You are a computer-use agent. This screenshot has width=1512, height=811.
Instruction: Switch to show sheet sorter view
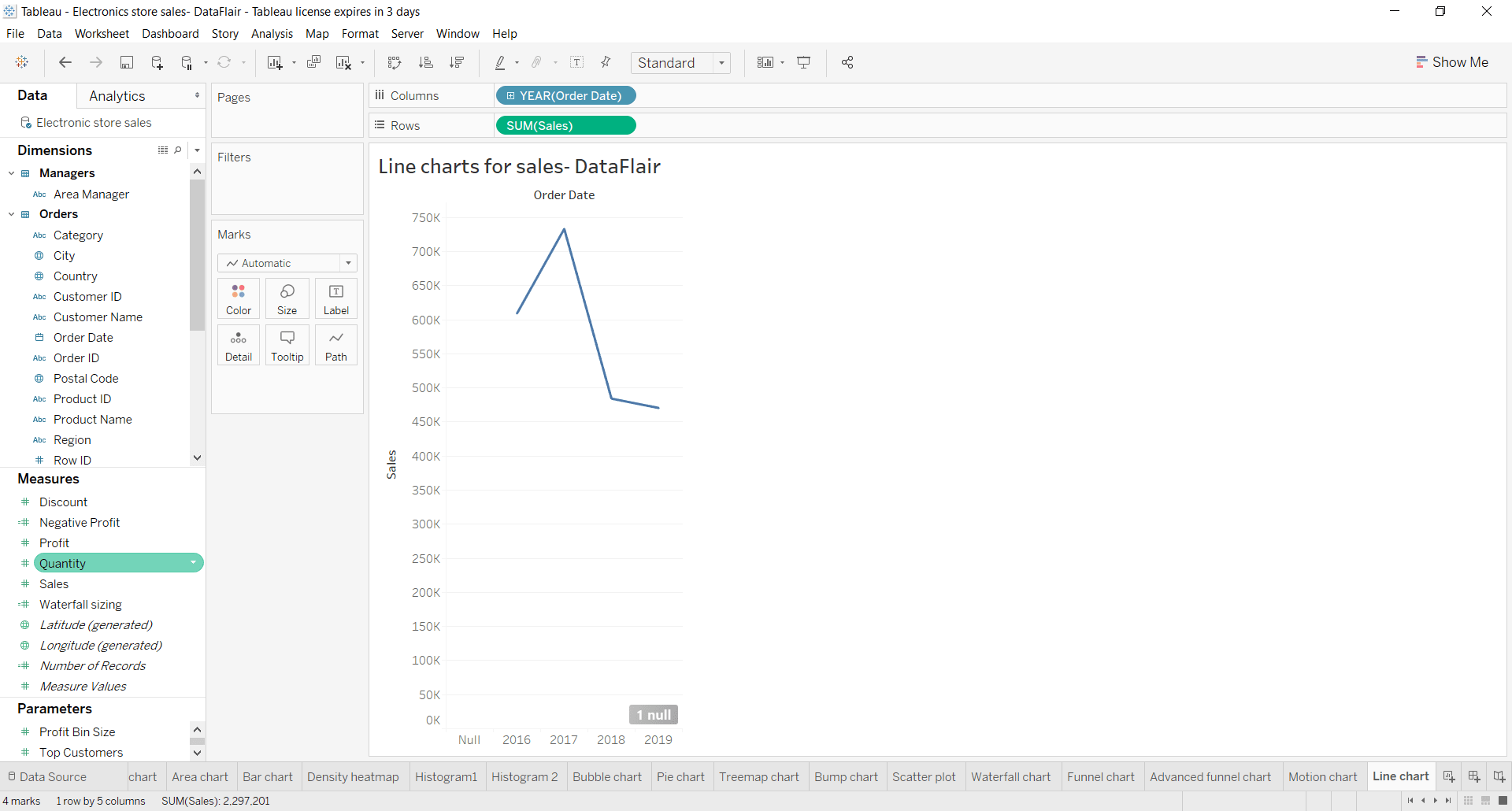tap(1468, 801)
